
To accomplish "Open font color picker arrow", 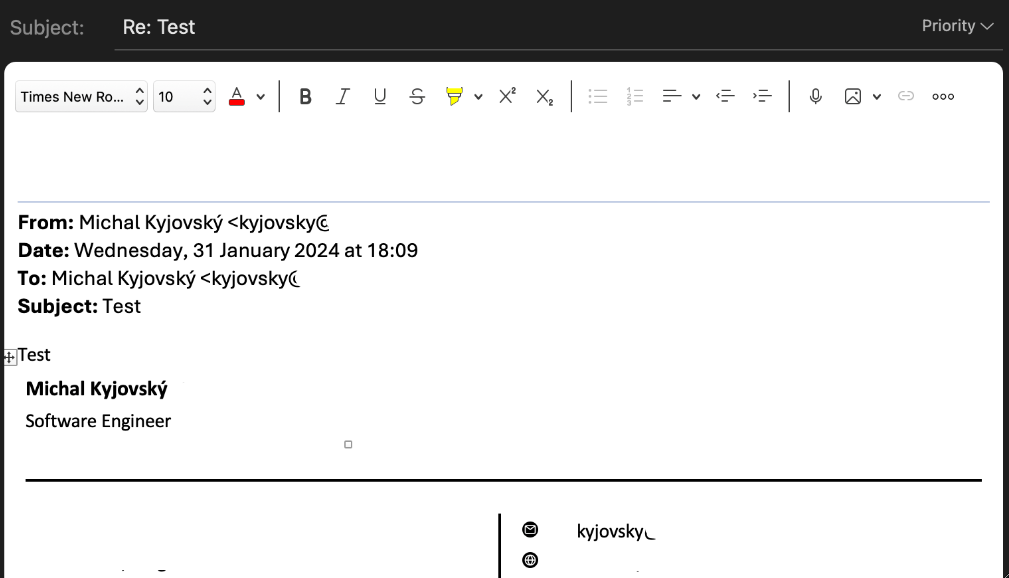I will coord(261,97).
